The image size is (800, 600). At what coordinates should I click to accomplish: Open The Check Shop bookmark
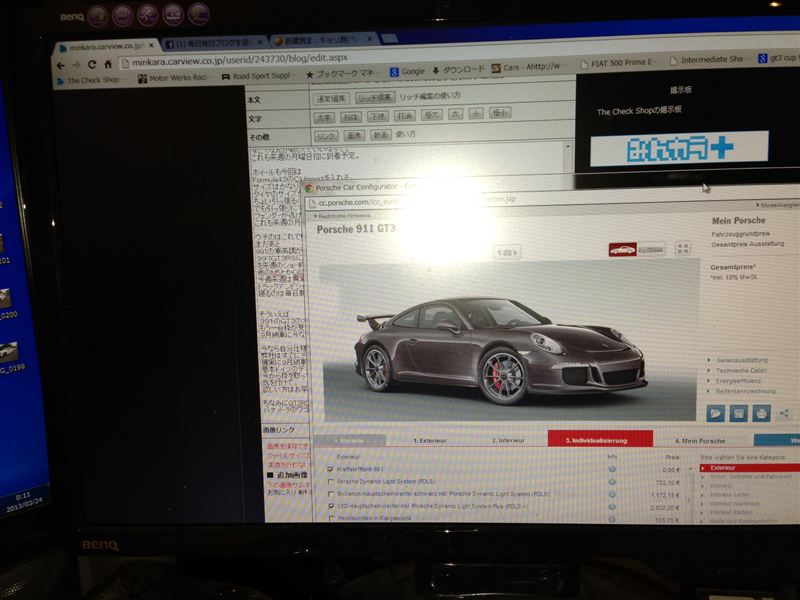coord(89,80)
